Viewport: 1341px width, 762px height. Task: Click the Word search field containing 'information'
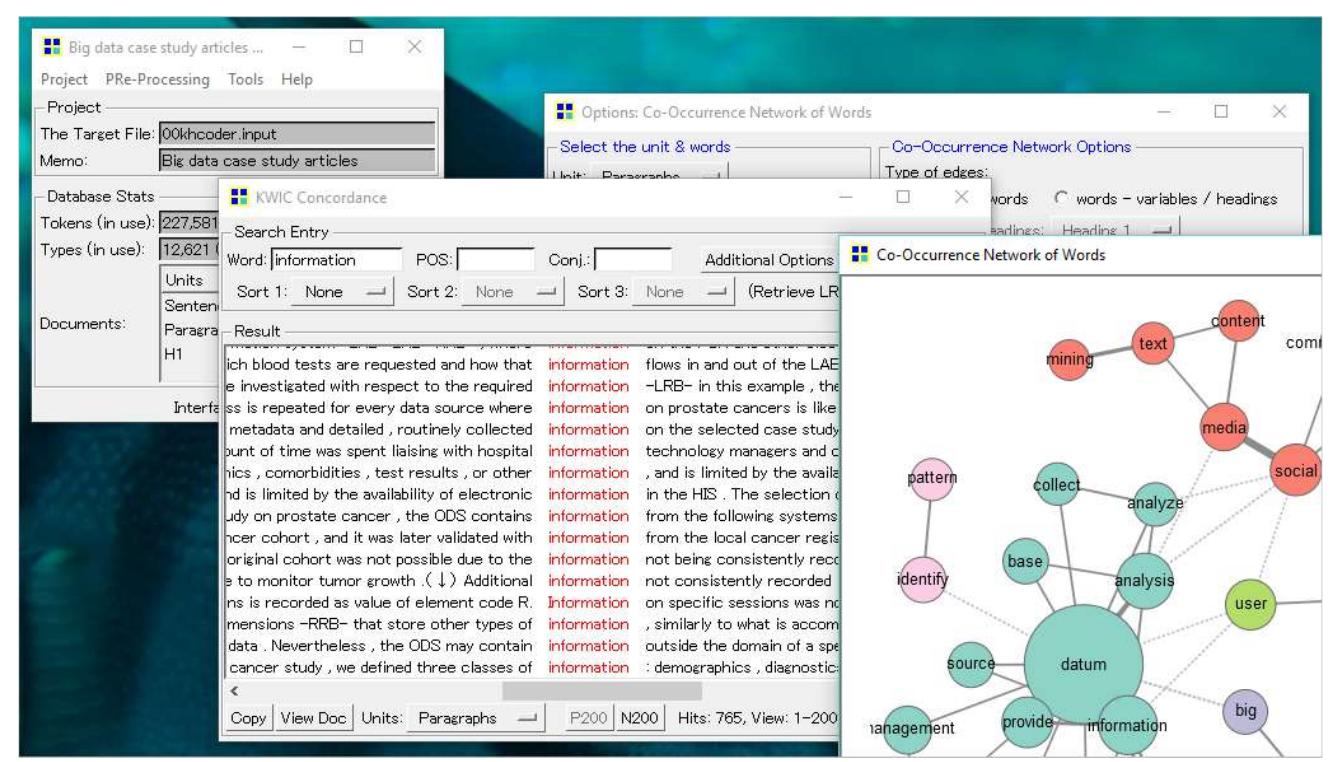tap(335, 260)
